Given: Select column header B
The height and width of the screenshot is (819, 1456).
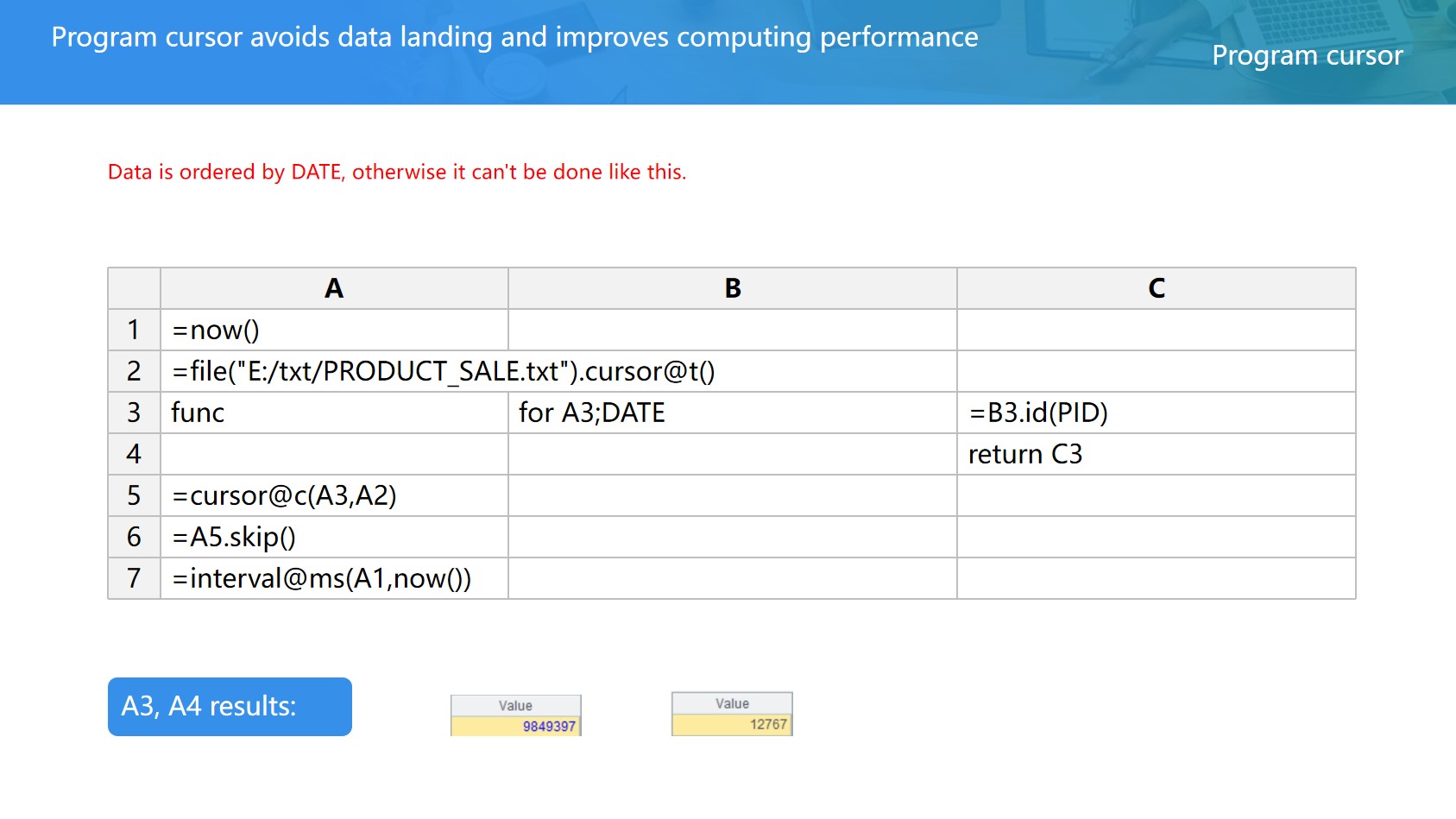Looking at the screenshot, I should pyautogui.click(x=732, y=288).
